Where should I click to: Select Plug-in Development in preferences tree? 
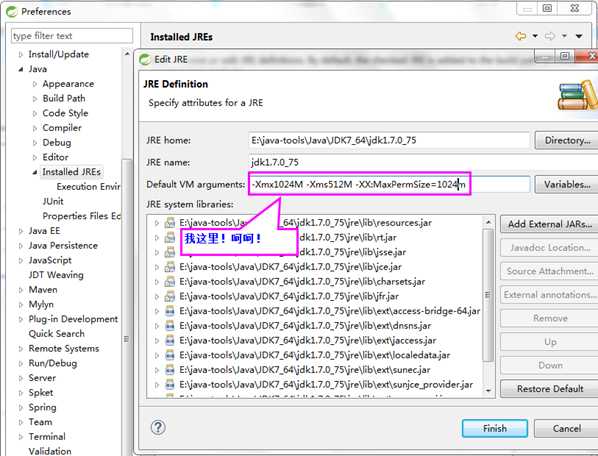coord(73,319)
